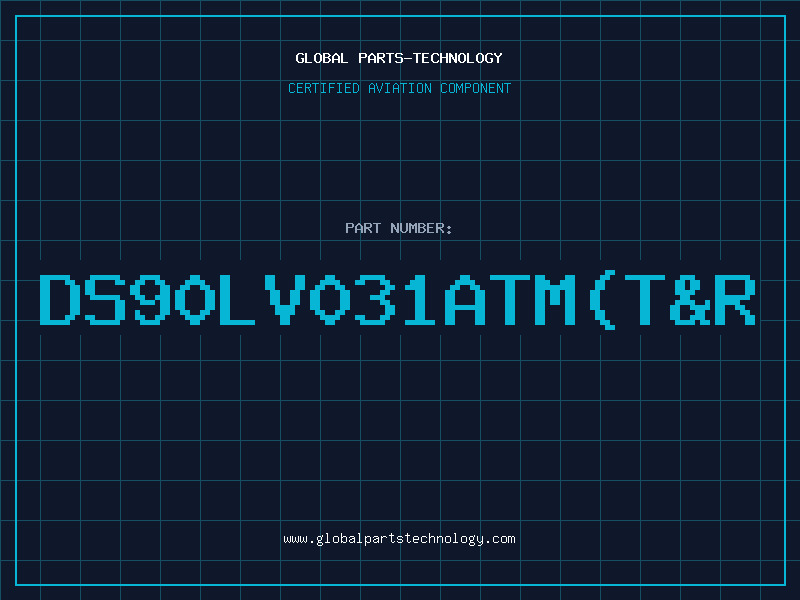The width and height of the screenshot is (800, 600).
Task: Click the PART NUMBER: label
Action: 399,228
